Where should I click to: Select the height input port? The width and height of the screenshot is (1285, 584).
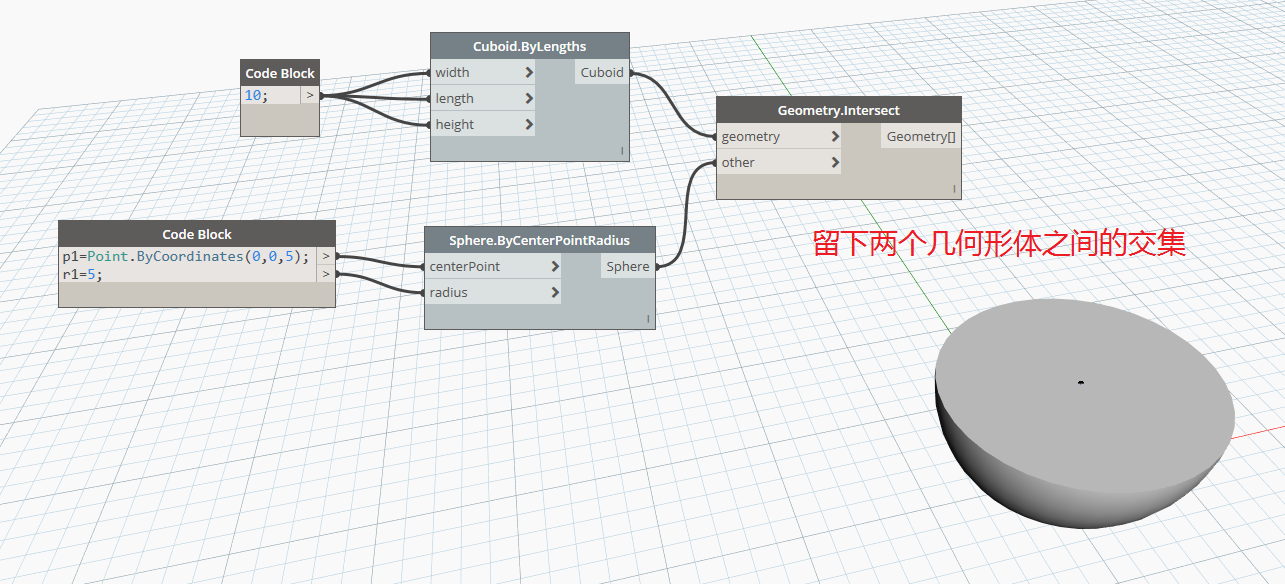(483, 125)
